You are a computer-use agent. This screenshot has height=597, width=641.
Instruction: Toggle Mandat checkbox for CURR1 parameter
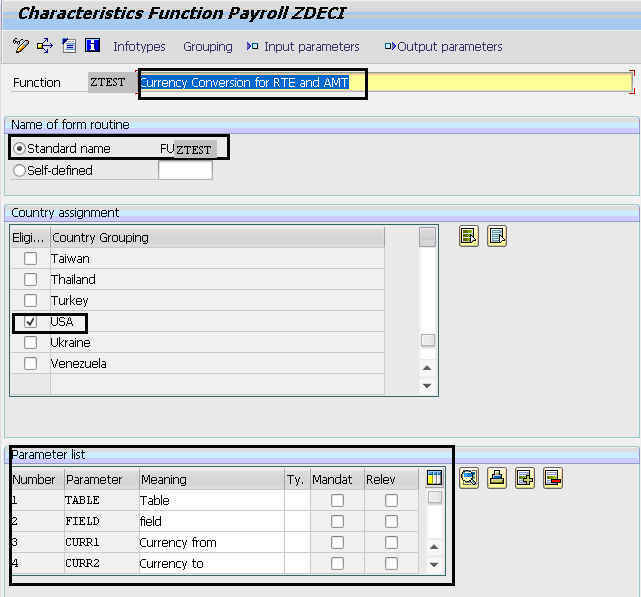tap(337, 543)
